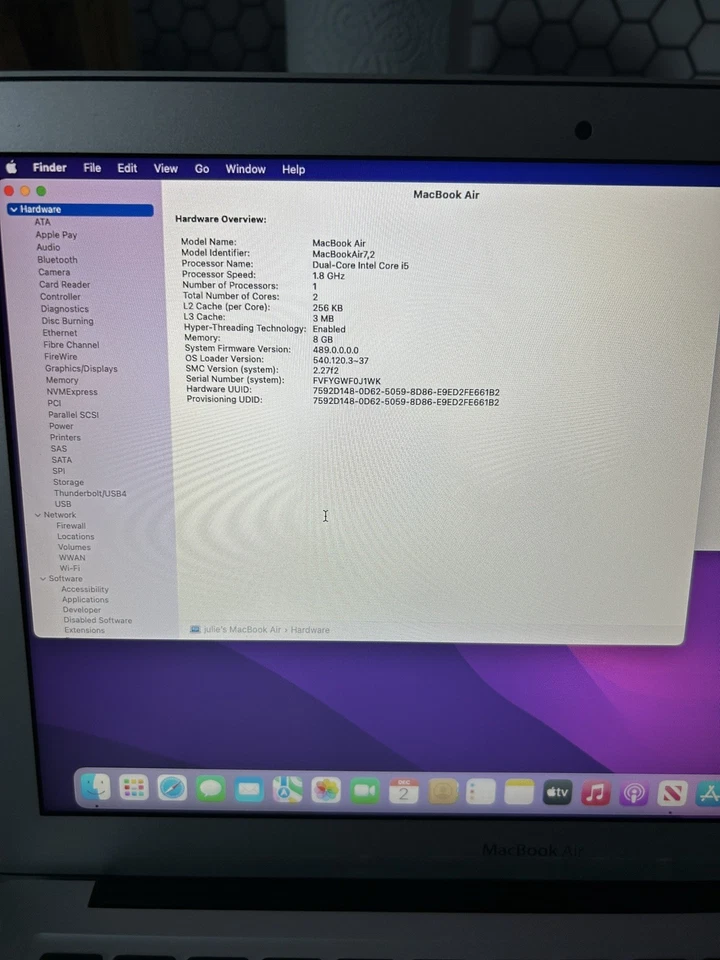The height and width of the screenshot is (960, 720).
Task: Select Fibre Channel in the sidebar
Action: pyautogui.click(x=71, y=345)
